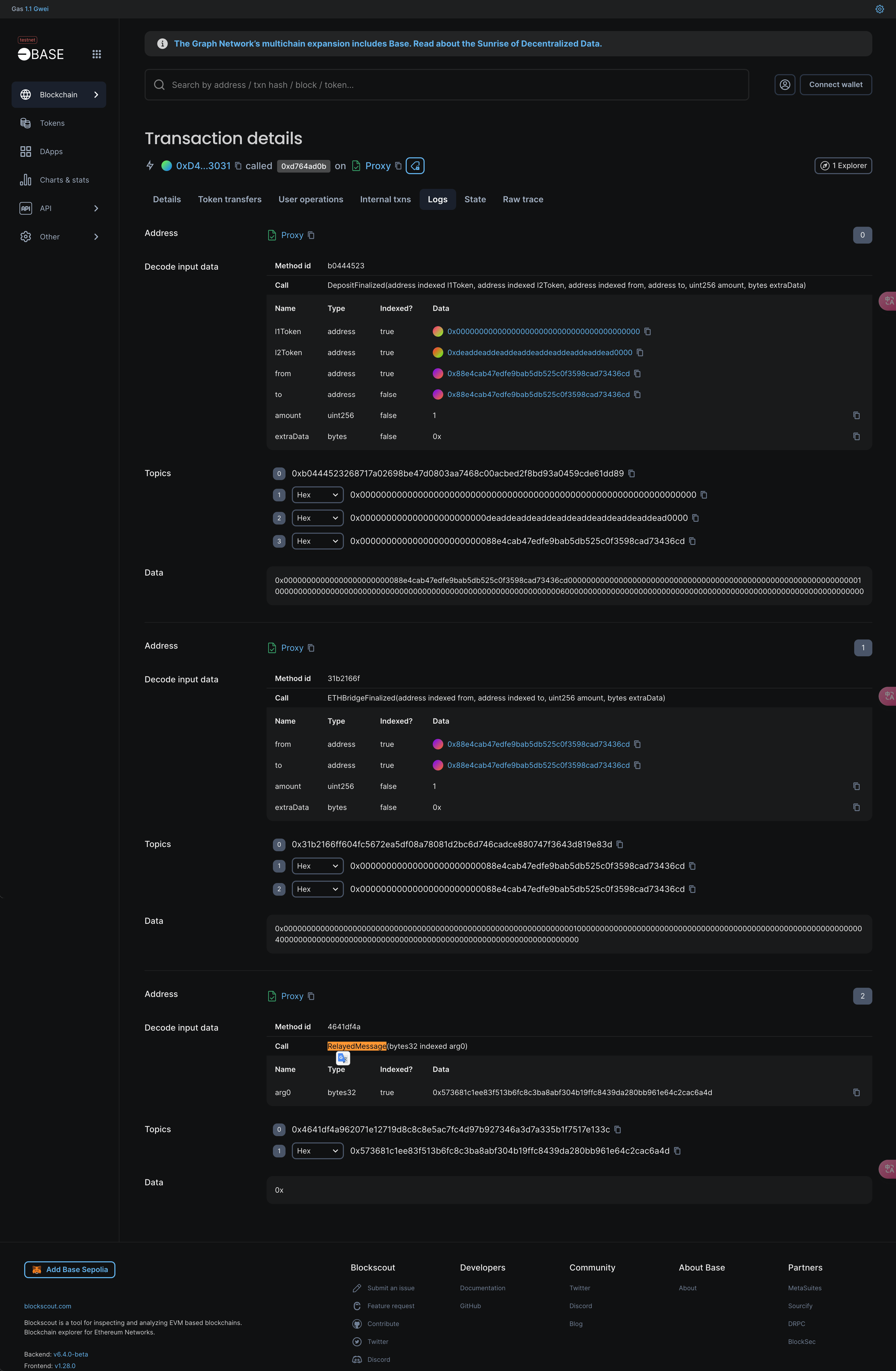Expand the Blockchain sidebar submenu chevron
Image resolution: width=896 pixels, height=1371 pixels.
(96, 94)
